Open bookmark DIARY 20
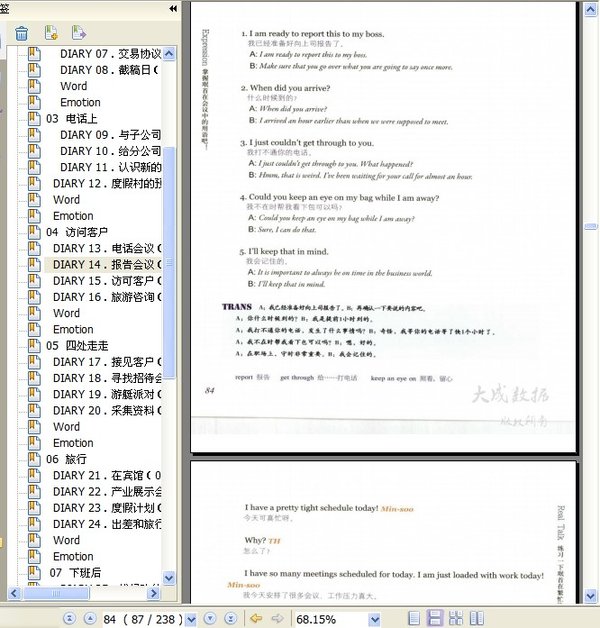Screen dimensions: 600x628 tap(107, 411)
